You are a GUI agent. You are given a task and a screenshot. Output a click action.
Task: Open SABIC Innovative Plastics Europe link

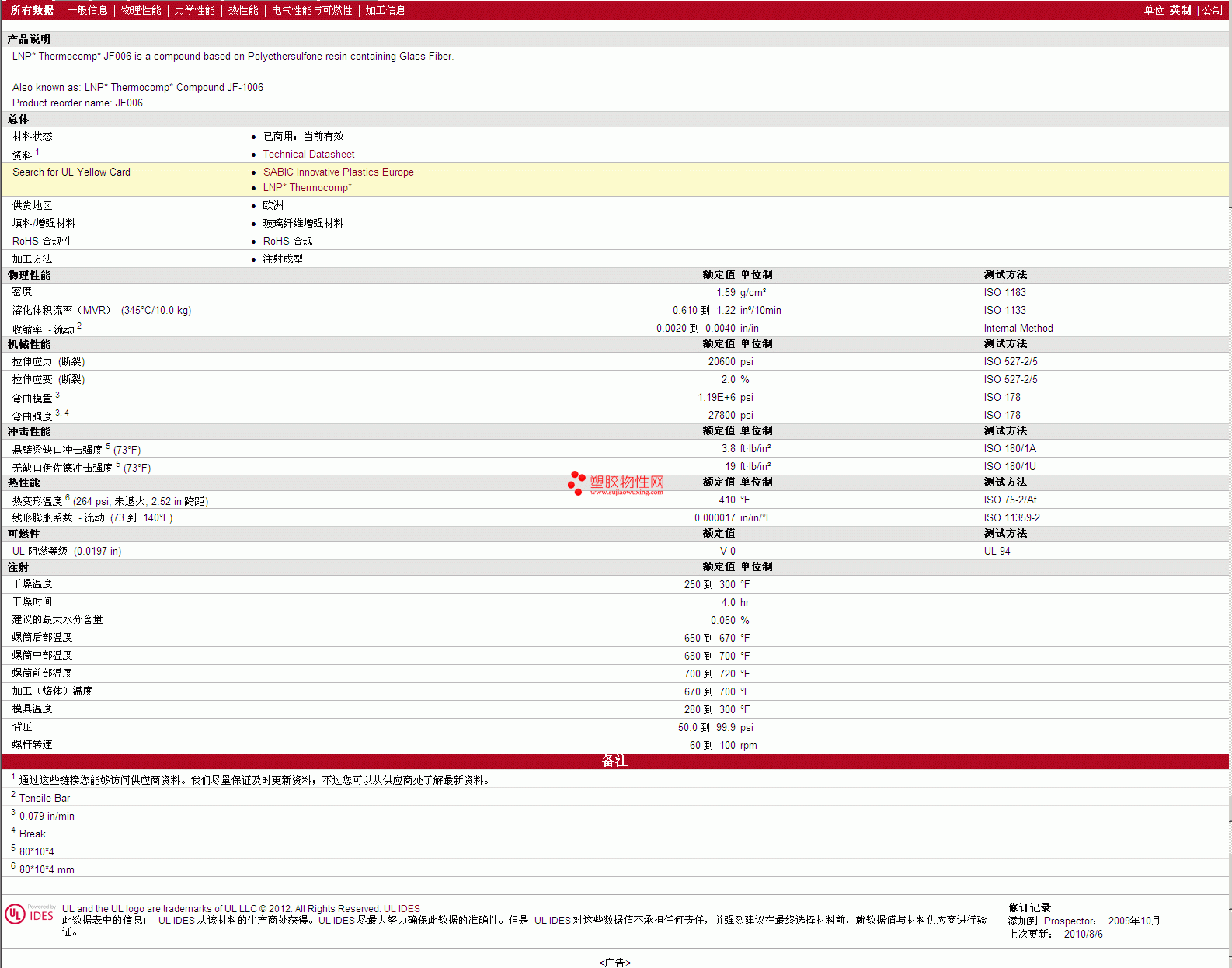pyautogui.click(x=338, y=172)
